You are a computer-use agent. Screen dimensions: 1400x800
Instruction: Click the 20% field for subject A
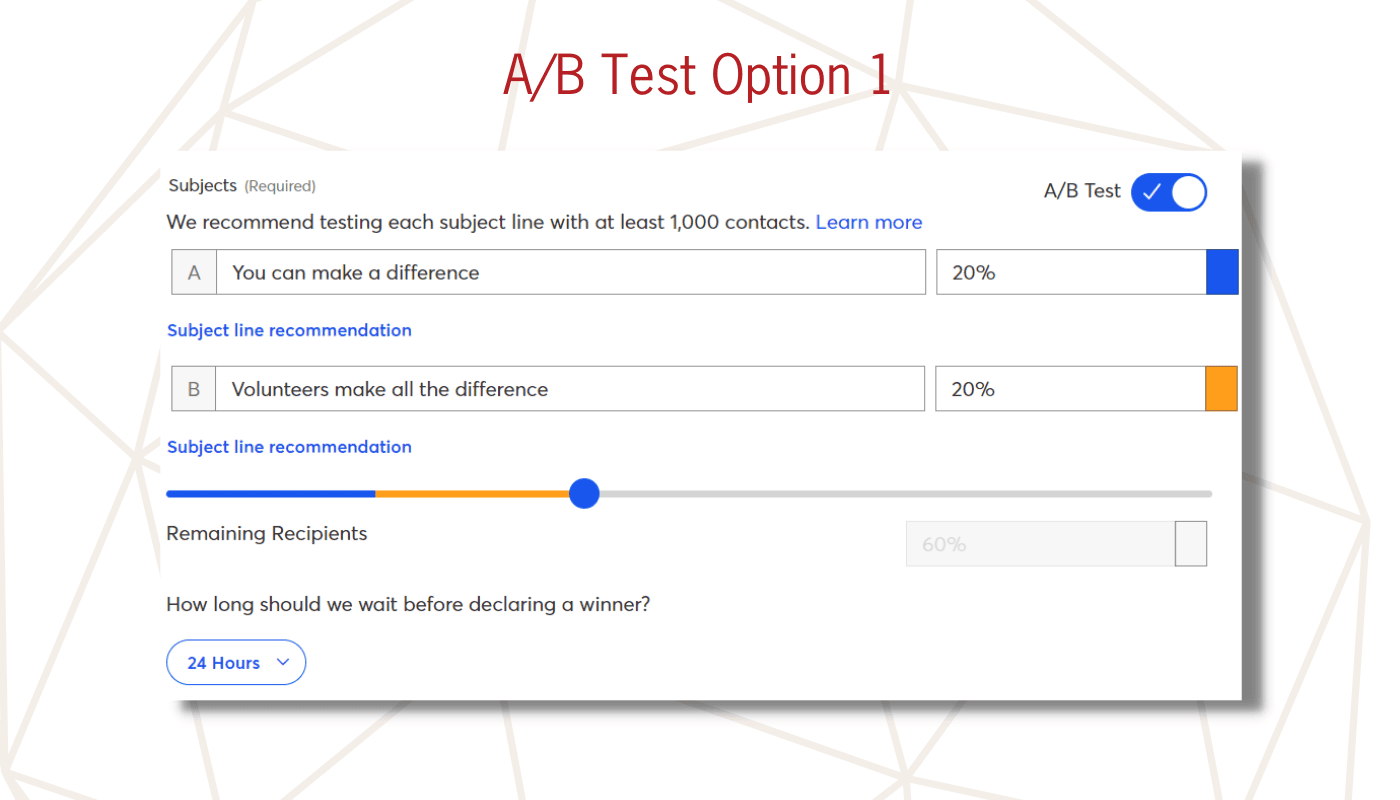[1071, 272]
